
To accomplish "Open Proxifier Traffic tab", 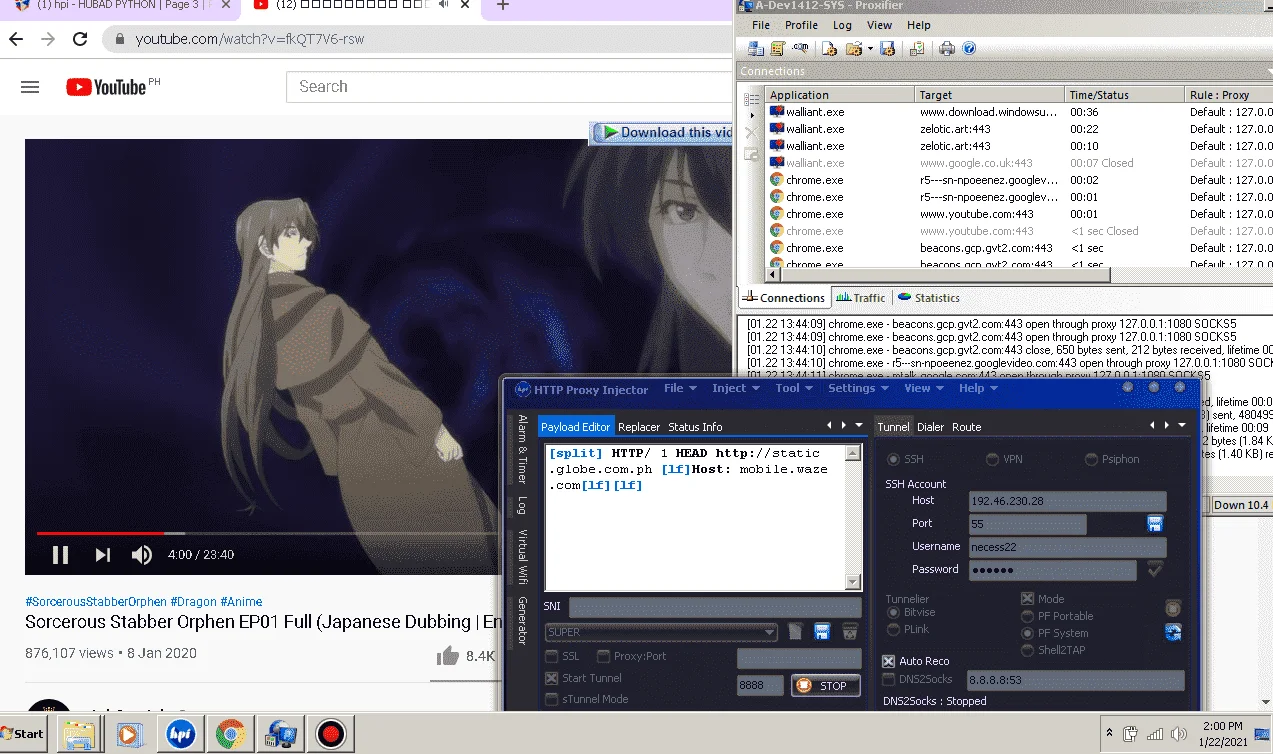I will (x=861, y=298).
